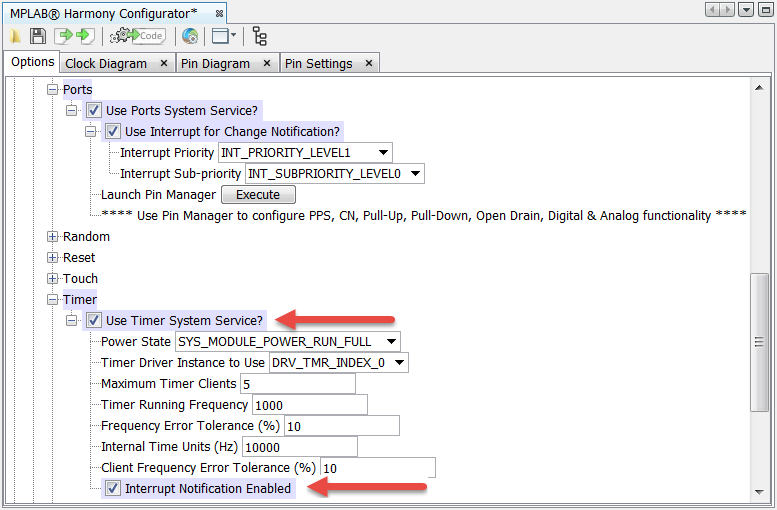This screenshot has height=510, width=777.
Task: Click the Power State label
Action: [x=136, y=341]
